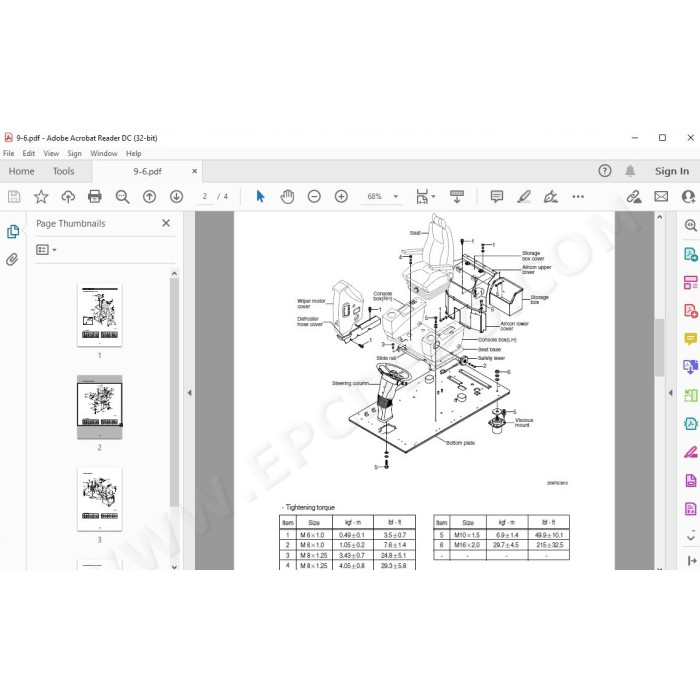Switch to the Tools tab
This screenshot has height=700, width=700.
pyautogui.click(x=63, y=171)
